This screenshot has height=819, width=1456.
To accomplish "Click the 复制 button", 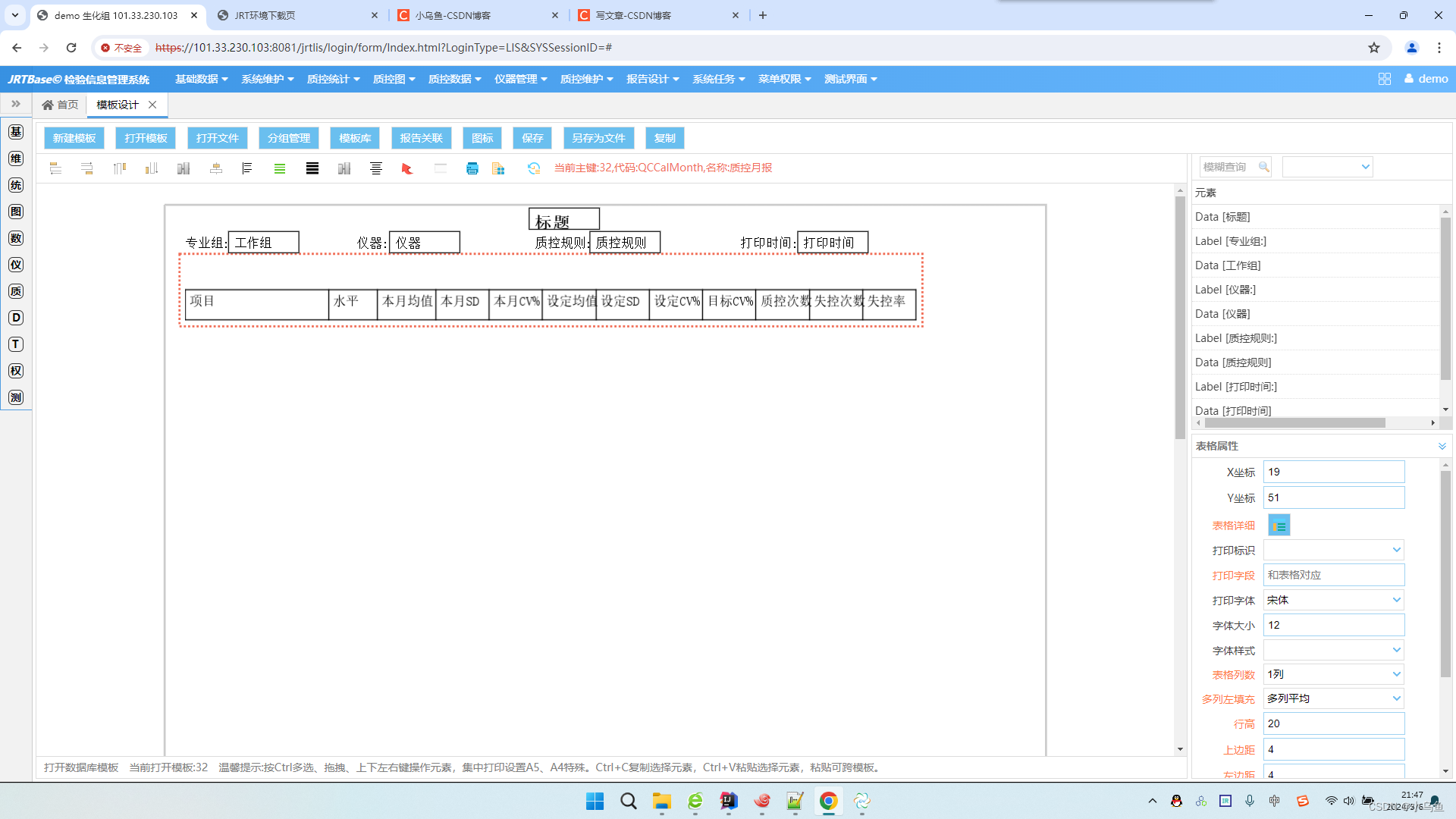I will [x=665, y=138].
